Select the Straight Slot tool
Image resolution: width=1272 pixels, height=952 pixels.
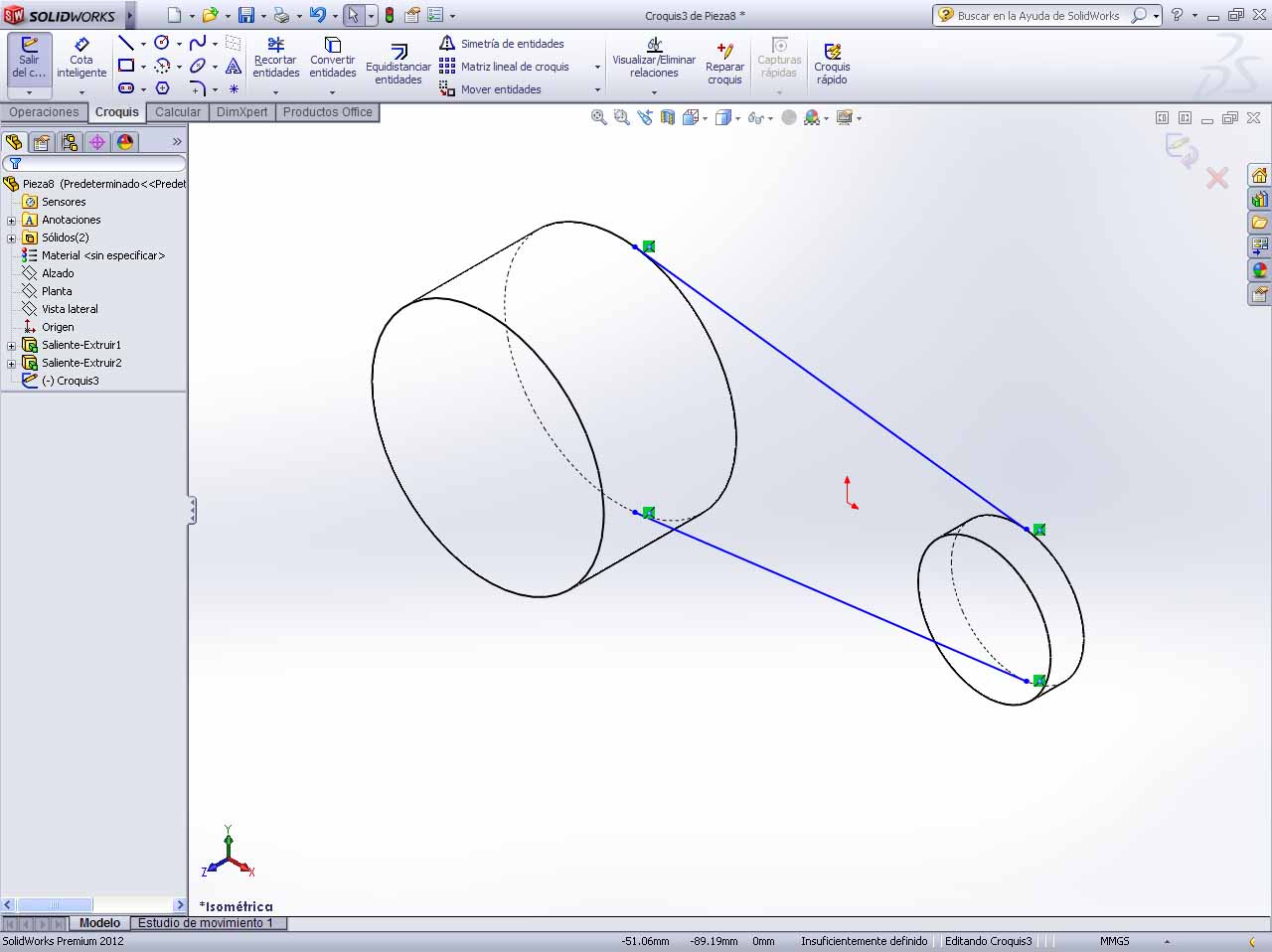(x=125, y=88)
